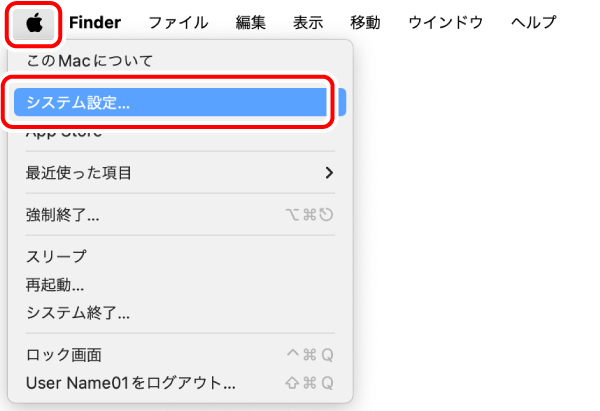Select the partially hidden App Store item
Viewport: 600px width, 411px height.
point(64,132)
